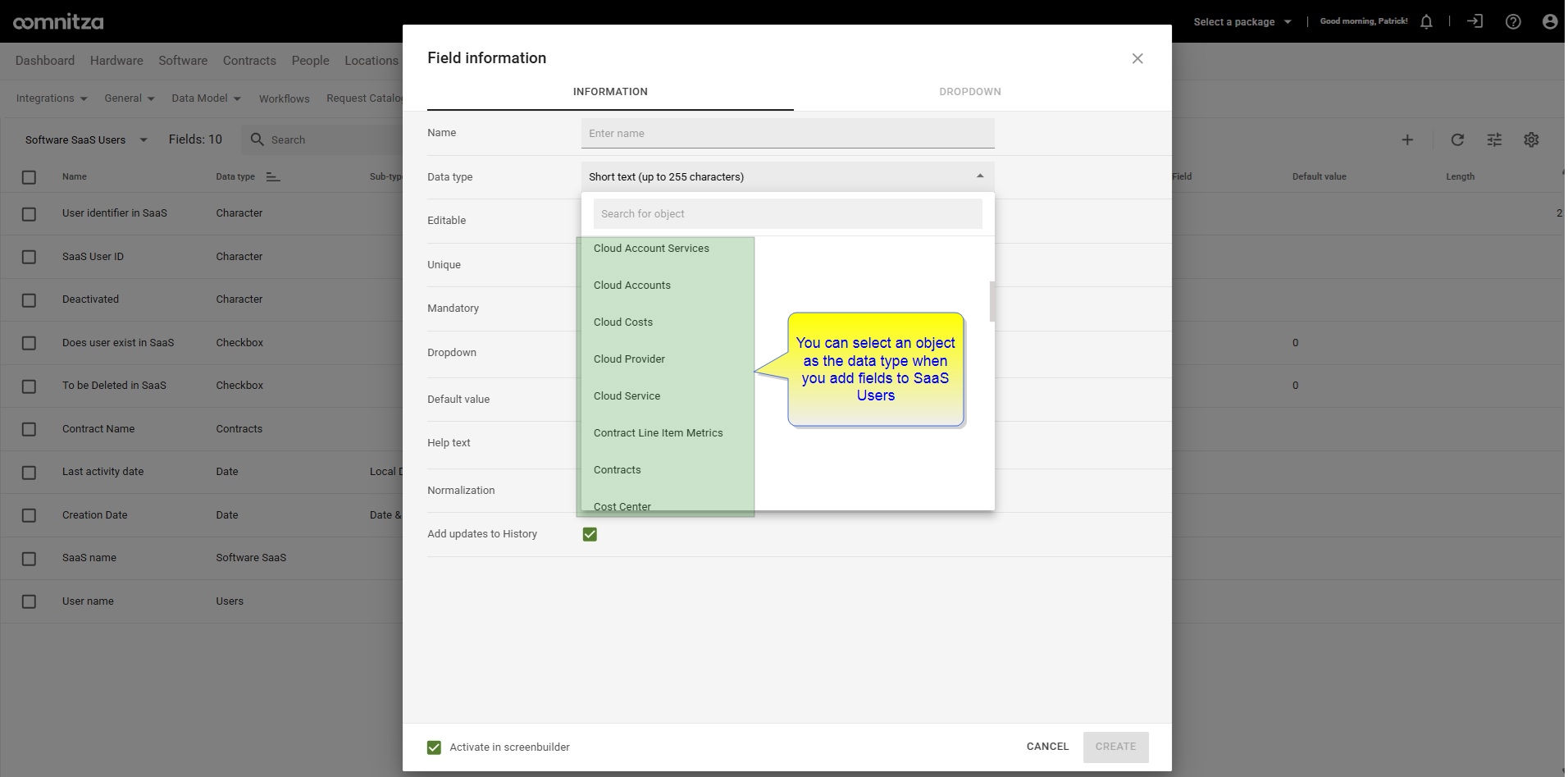Click the Name column header
This screenshot has height=777, width=1568.
[74, 176]
